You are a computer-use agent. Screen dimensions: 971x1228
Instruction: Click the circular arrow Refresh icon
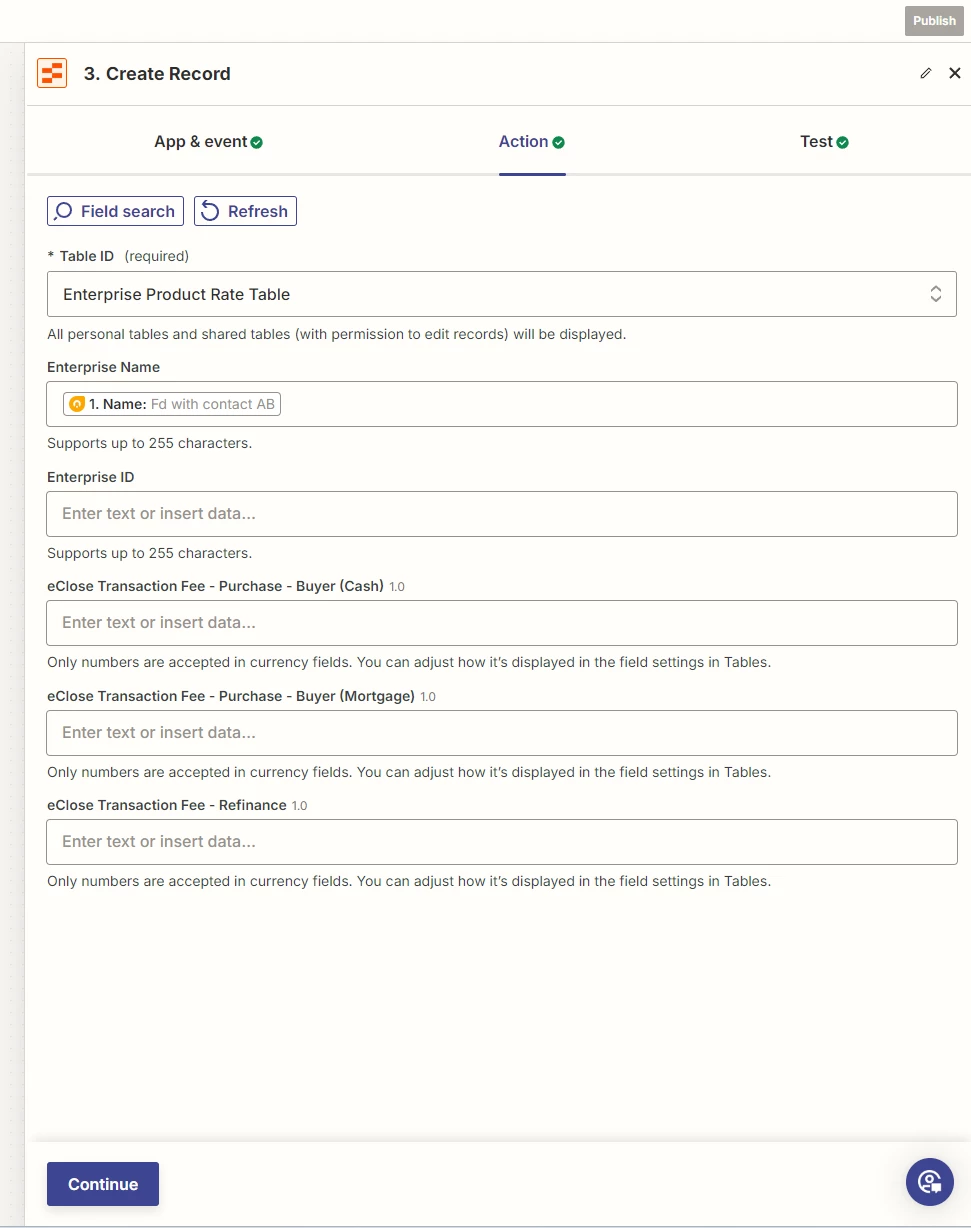pyautogui.click(x=210, y=211)
